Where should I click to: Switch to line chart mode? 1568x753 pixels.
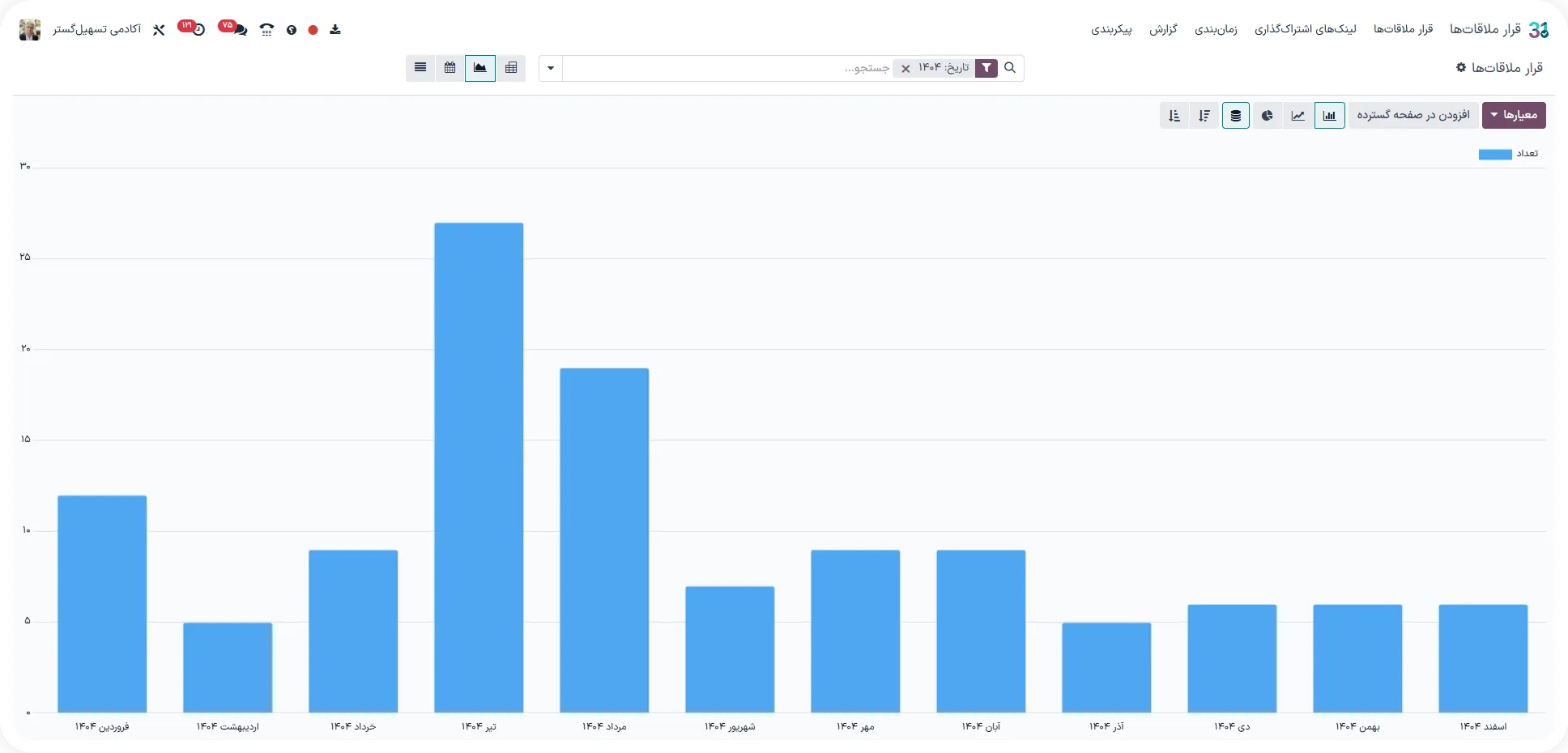coord(1298,116)
